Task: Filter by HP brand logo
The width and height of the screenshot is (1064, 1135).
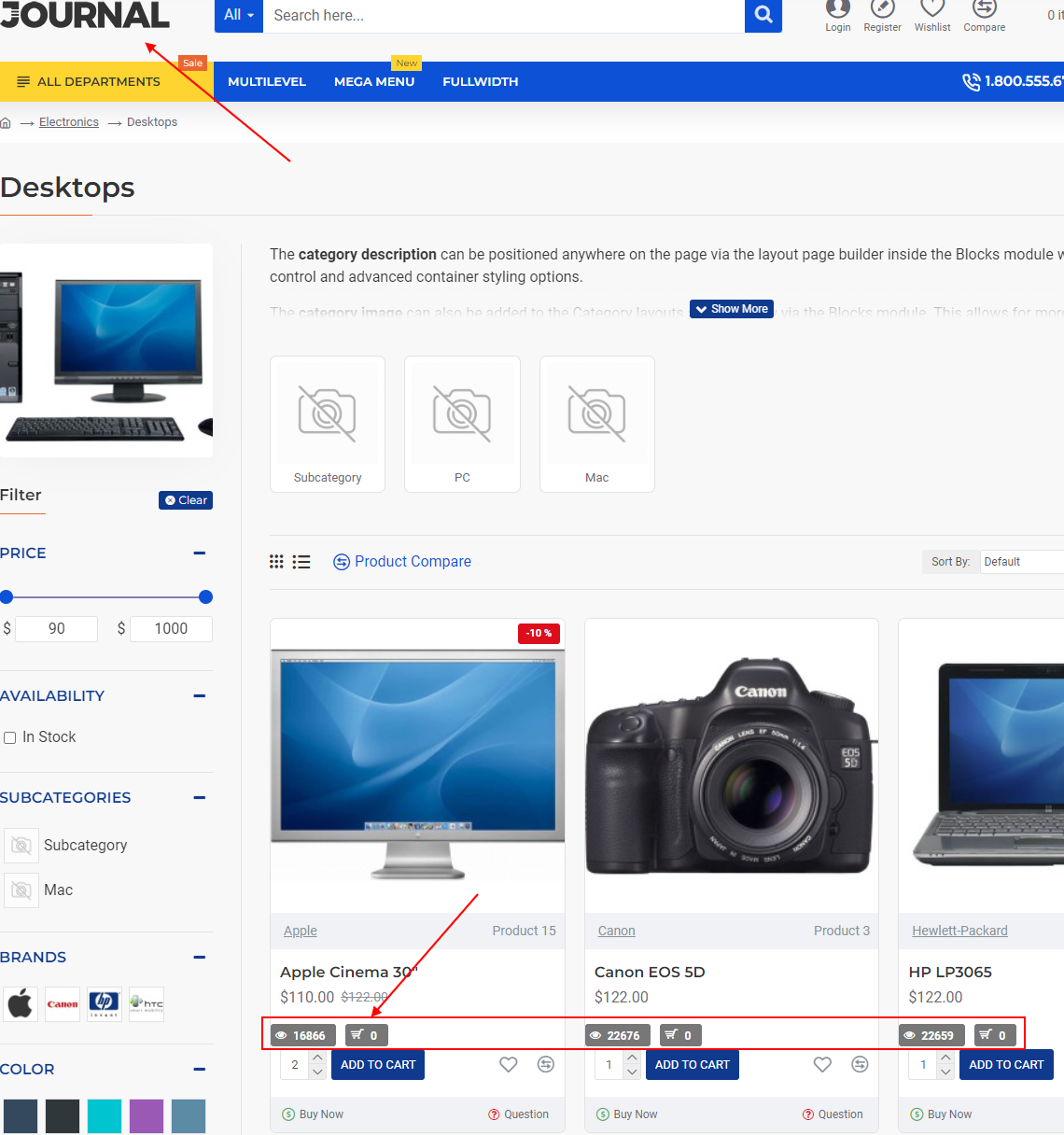Action: (105, 1004)
